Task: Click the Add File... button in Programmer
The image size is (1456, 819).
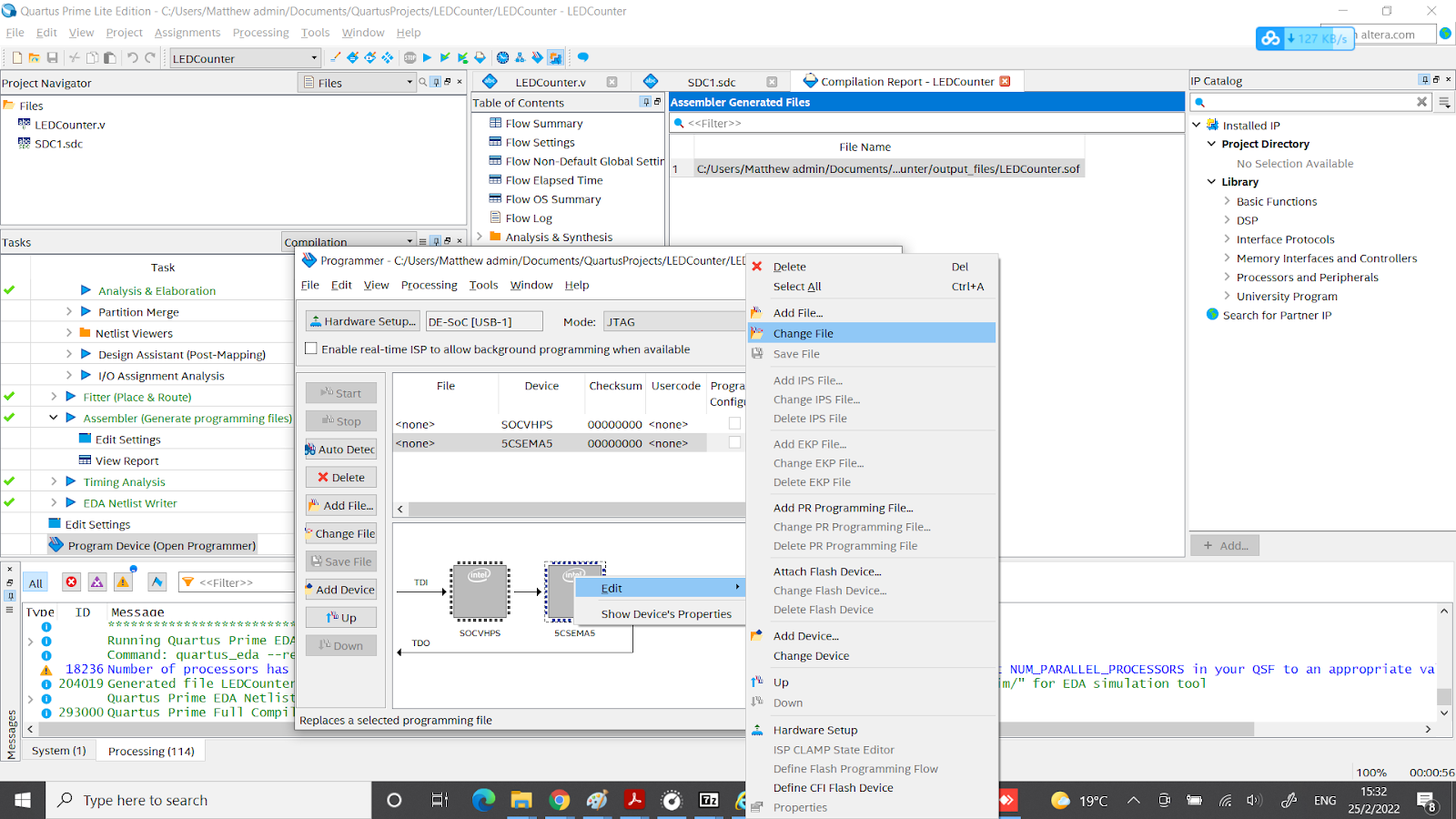Action: tap(340, 505)
